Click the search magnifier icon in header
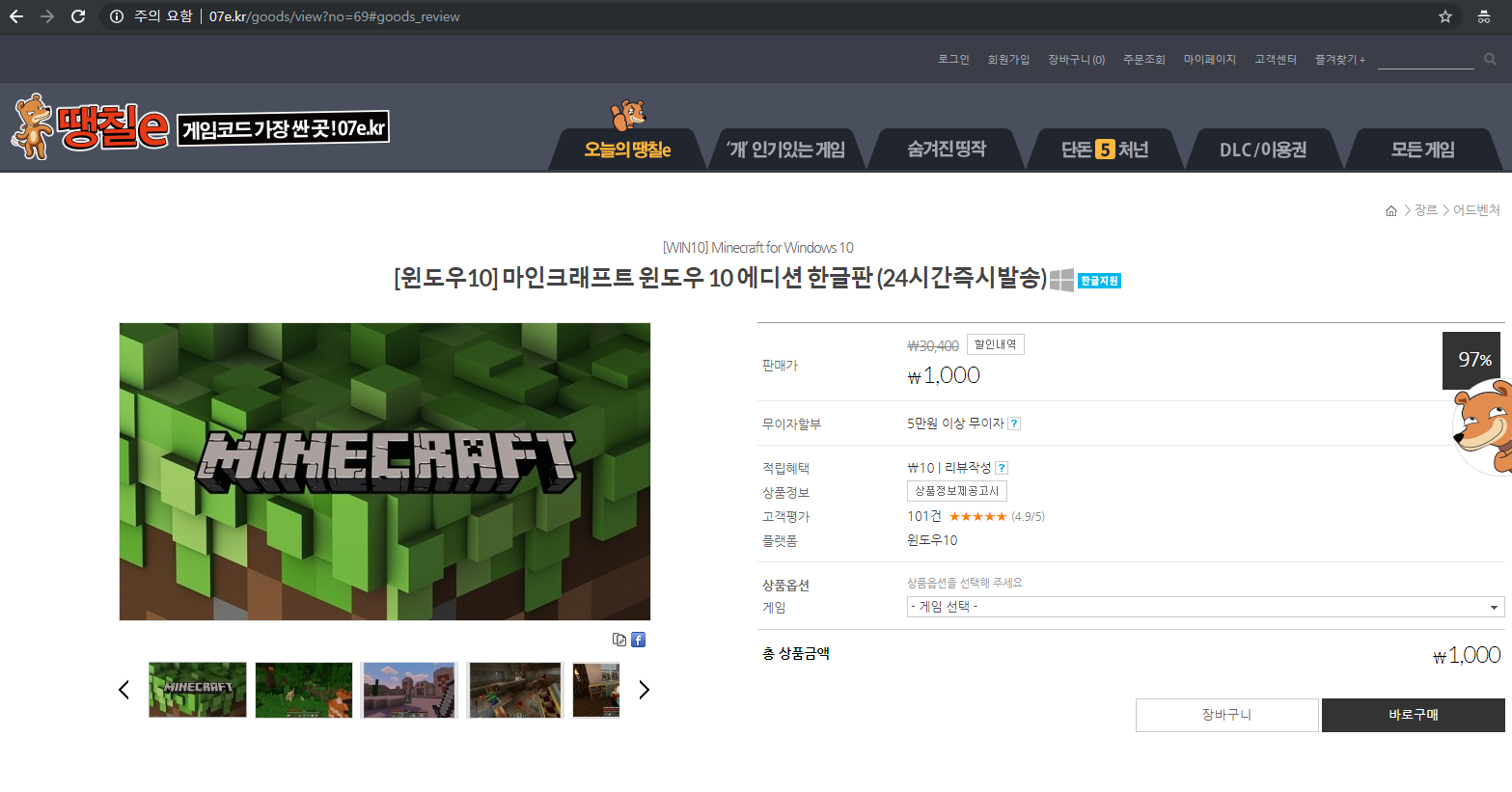Image resolution: width=1512 pixels, height=792 pixels. point(1490,59)
